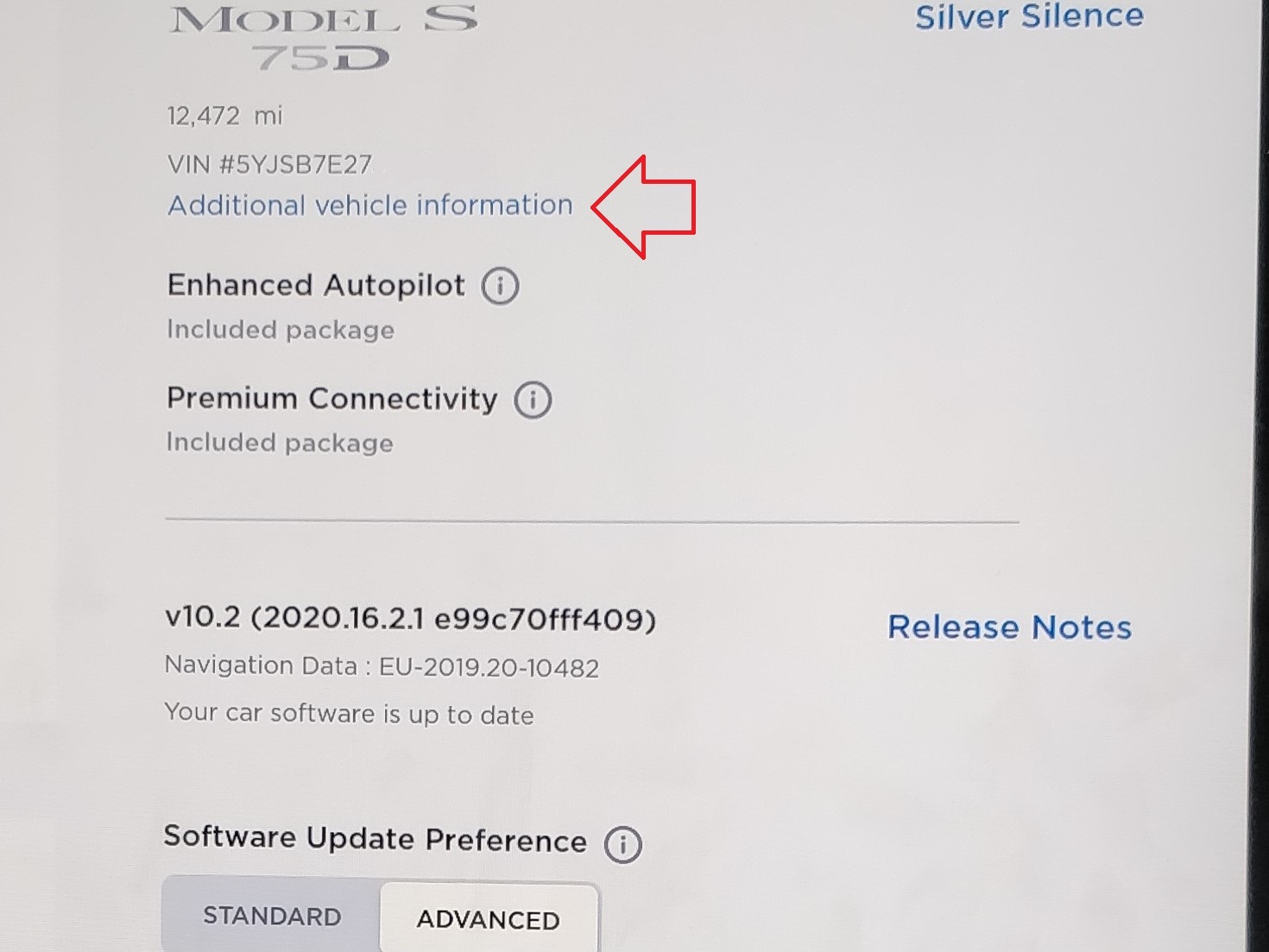Tap the 12,472 mi odometer reading
This screenshot has width=1269, height=952.
pos(224,116)
